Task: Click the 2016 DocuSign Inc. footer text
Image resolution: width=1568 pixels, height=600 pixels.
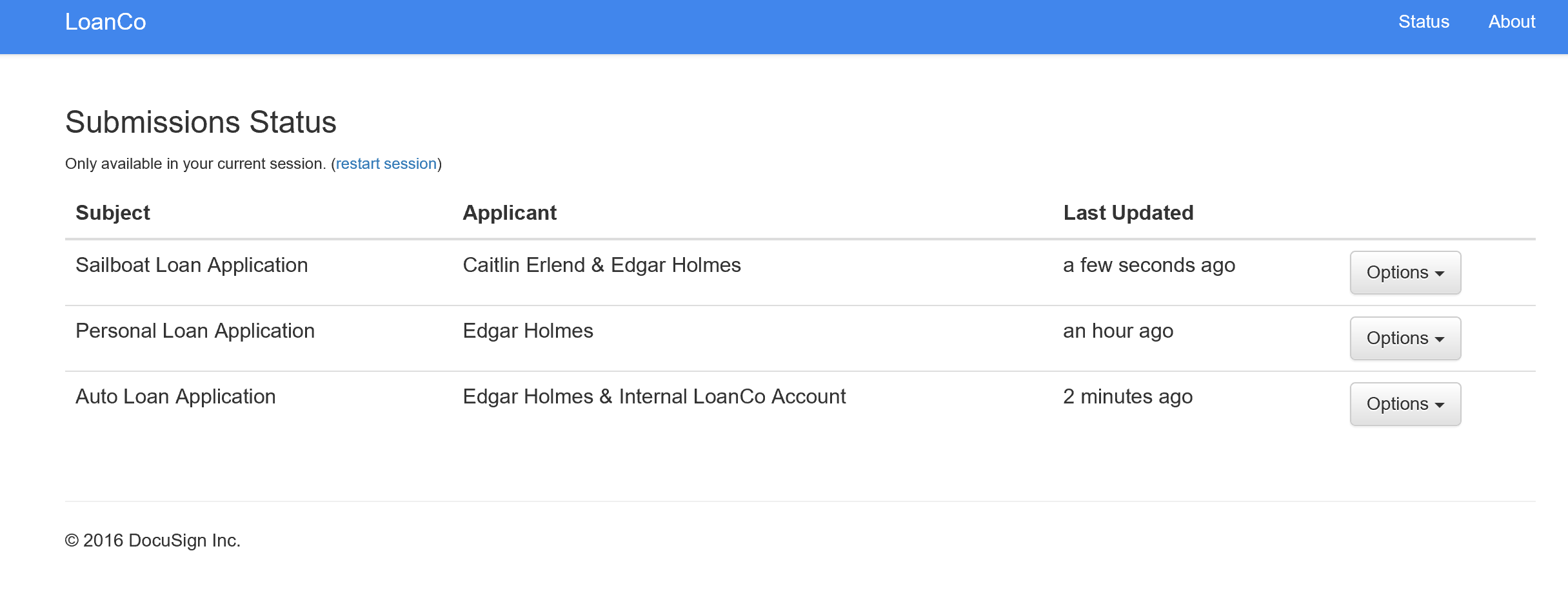Action: pyautogui.click(x=152, y=541)
